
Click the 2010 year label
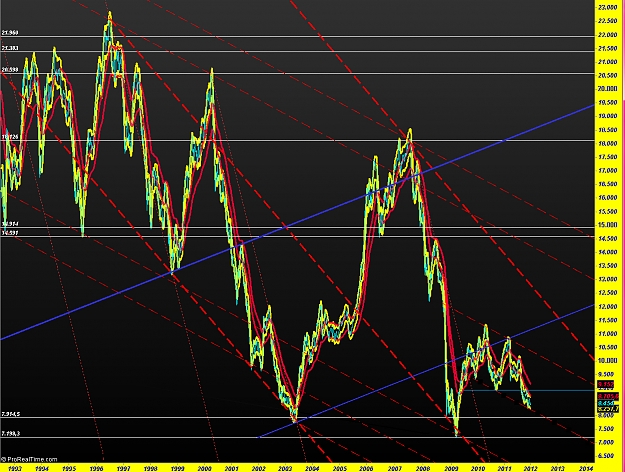[478, 468]
